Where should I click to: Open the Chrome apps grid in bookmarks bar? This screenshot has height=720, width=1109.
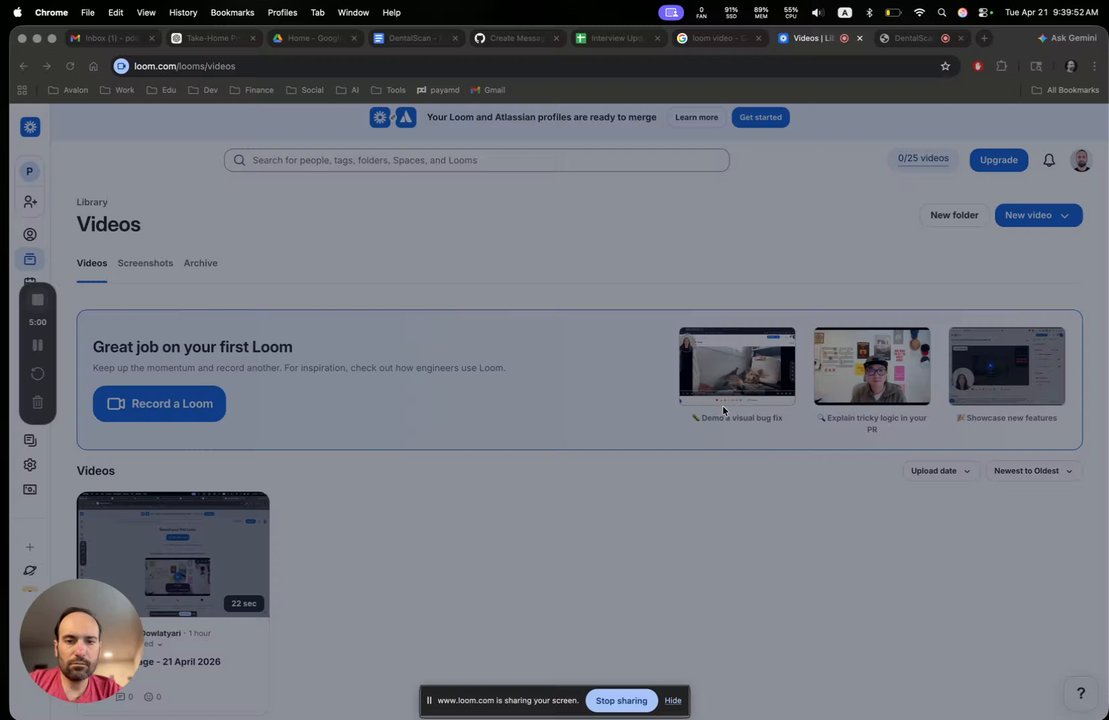click(22, 90)
